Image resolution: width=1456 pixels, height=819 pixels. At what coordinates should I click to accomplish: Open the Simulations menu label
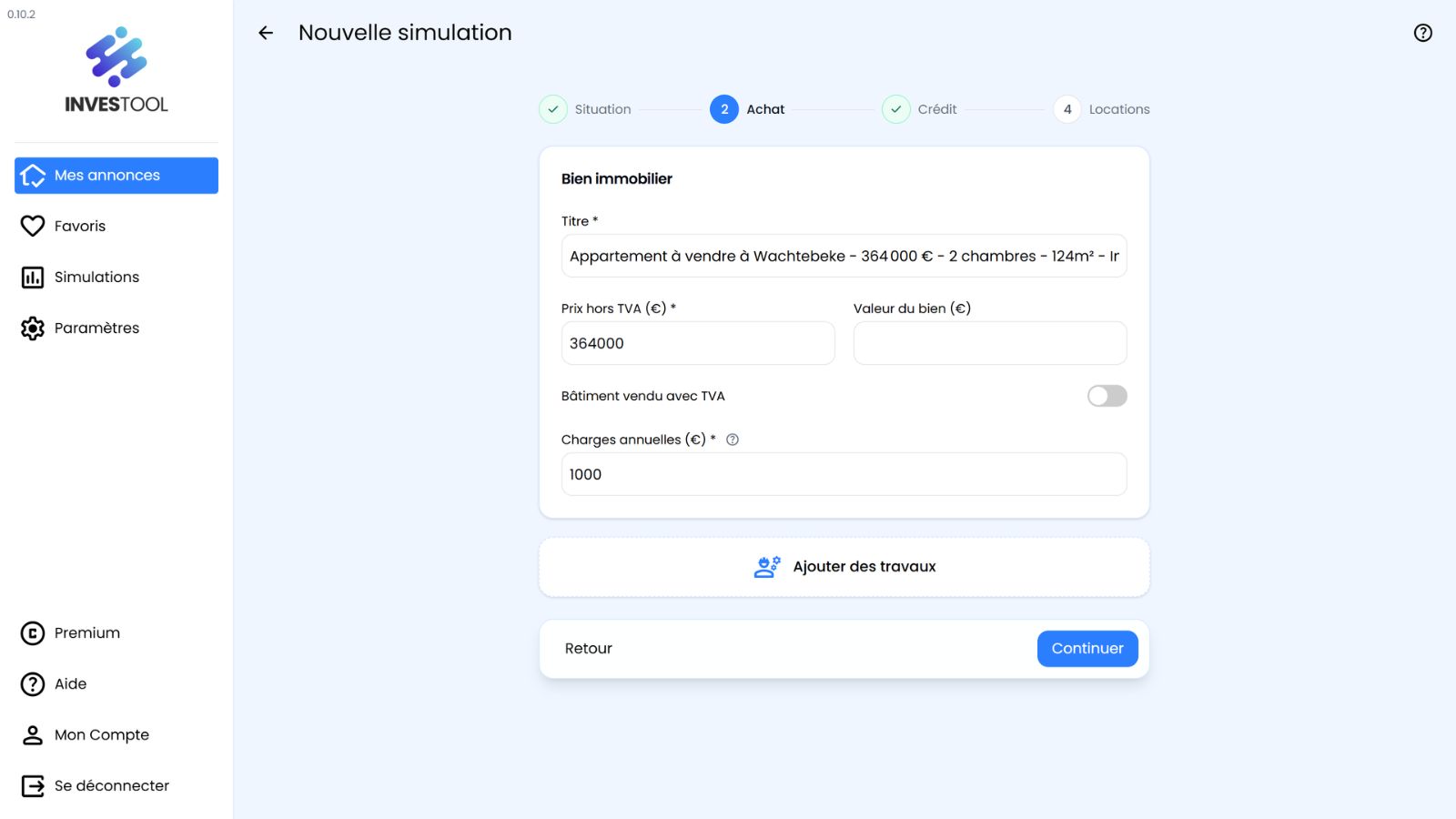click(x=96, y=278)
